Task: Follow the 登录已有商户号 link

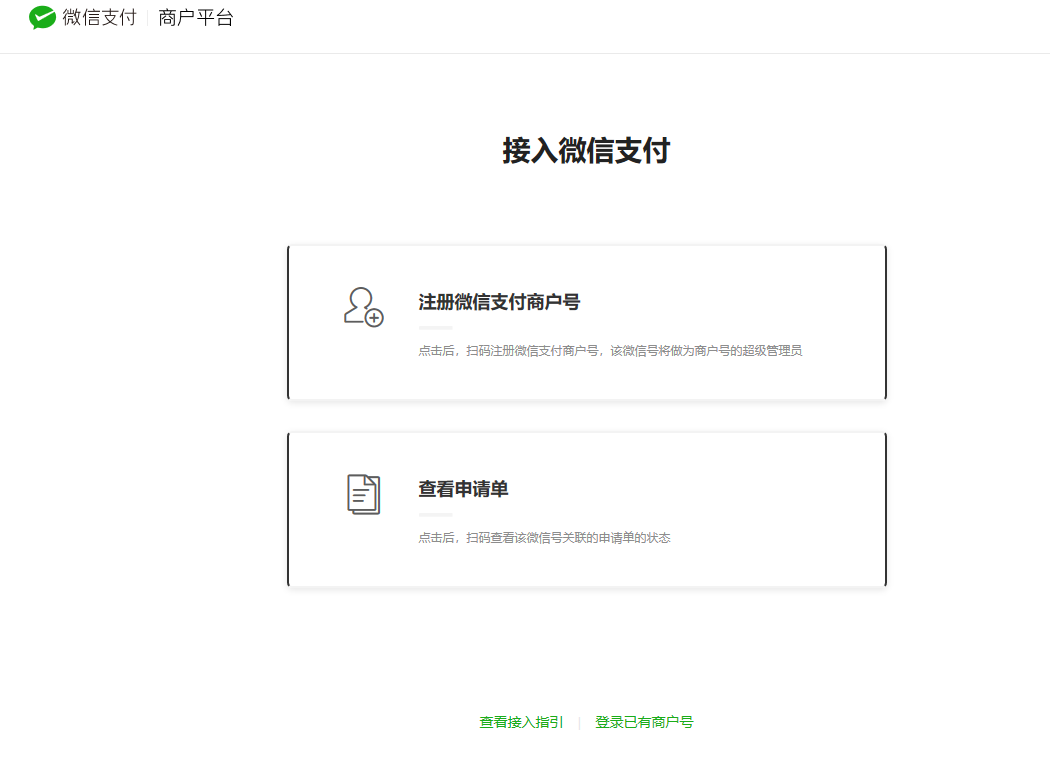Action: click(x=644, y=722)
